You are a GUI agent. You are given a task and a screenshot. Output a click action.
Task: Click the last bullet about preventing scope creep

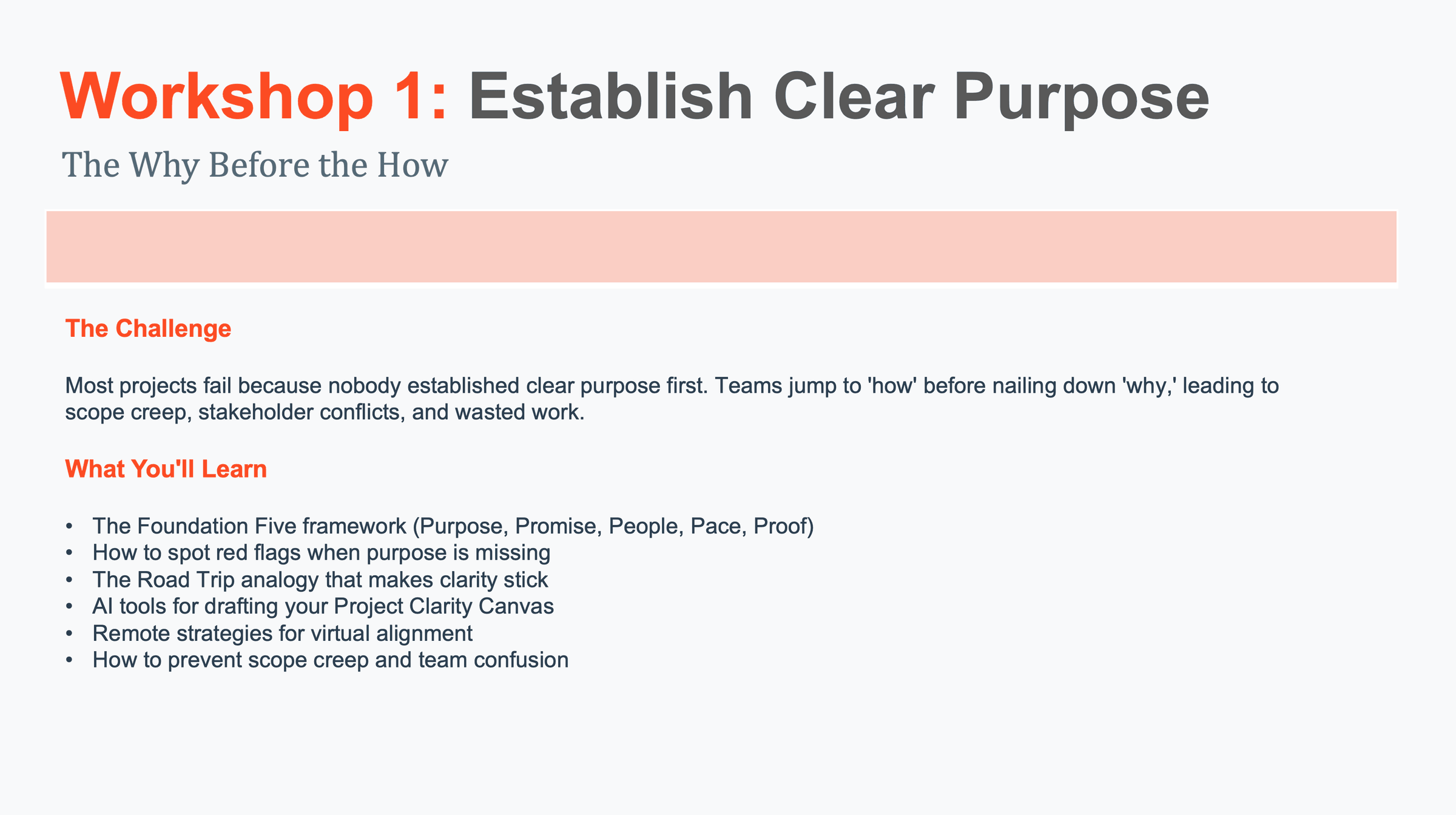(330, 660)
